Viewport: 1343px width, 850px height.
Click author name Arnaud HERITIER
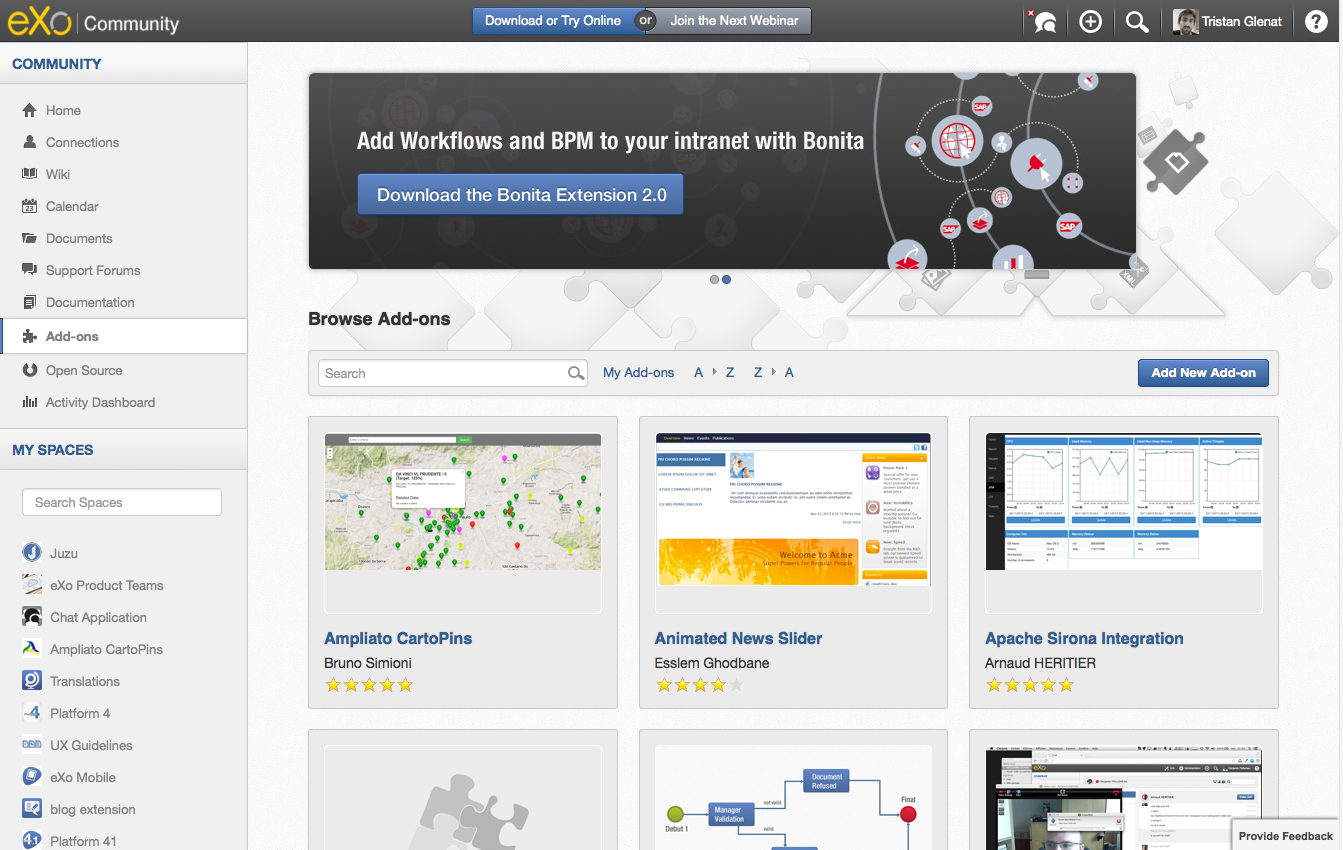click(1040, 663)
